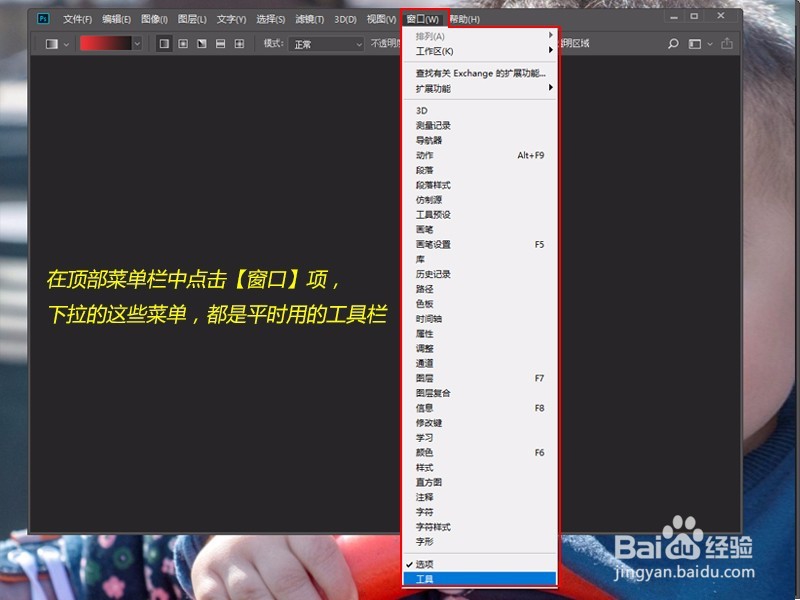Screen dimensions: 800x600
Task: Close the 窗口(W) menu from menu bar
Action: [x=423, y=19]
